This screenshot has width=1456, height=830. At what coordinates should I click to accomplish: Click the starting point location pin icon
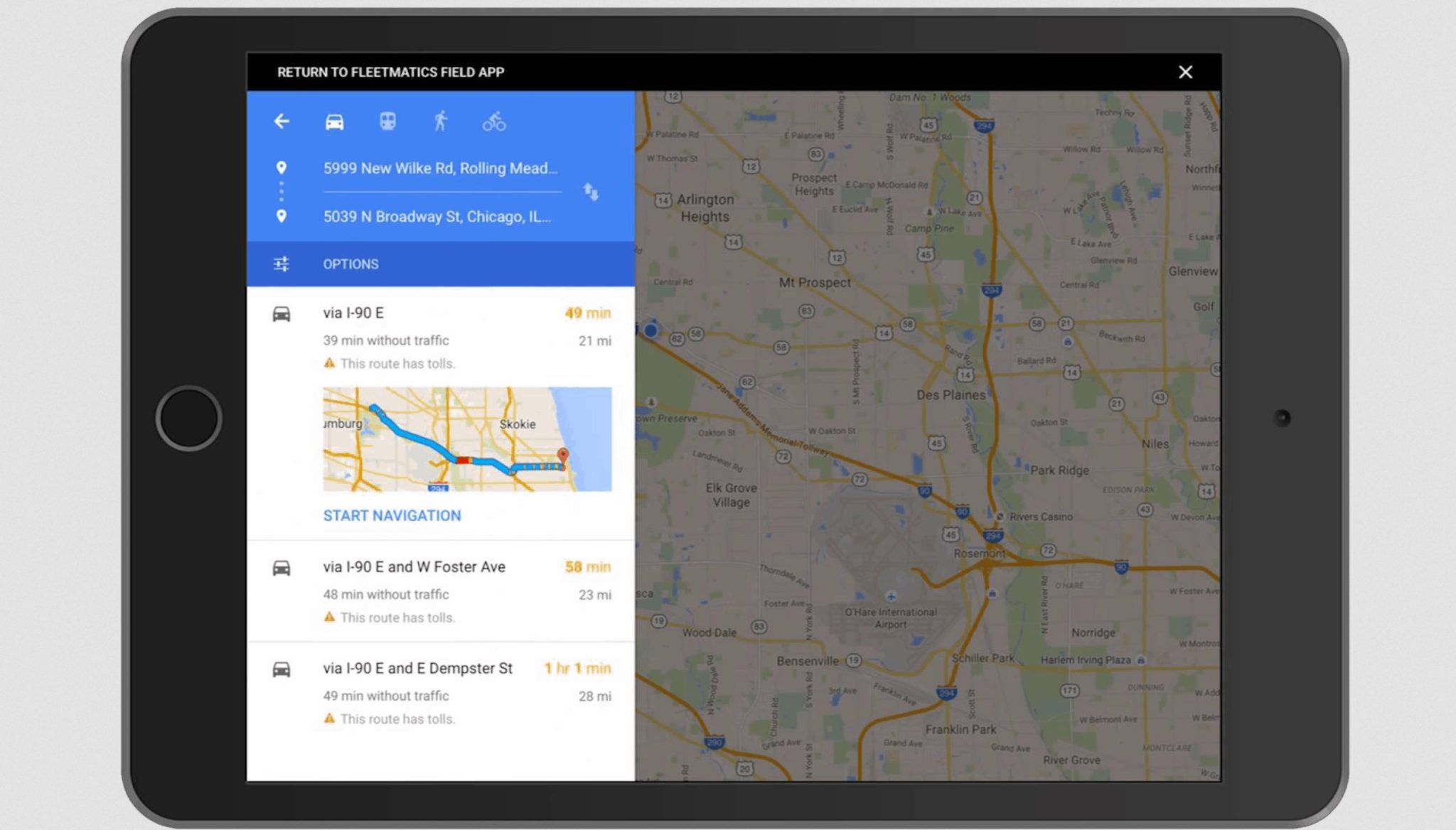click(282, 168)
